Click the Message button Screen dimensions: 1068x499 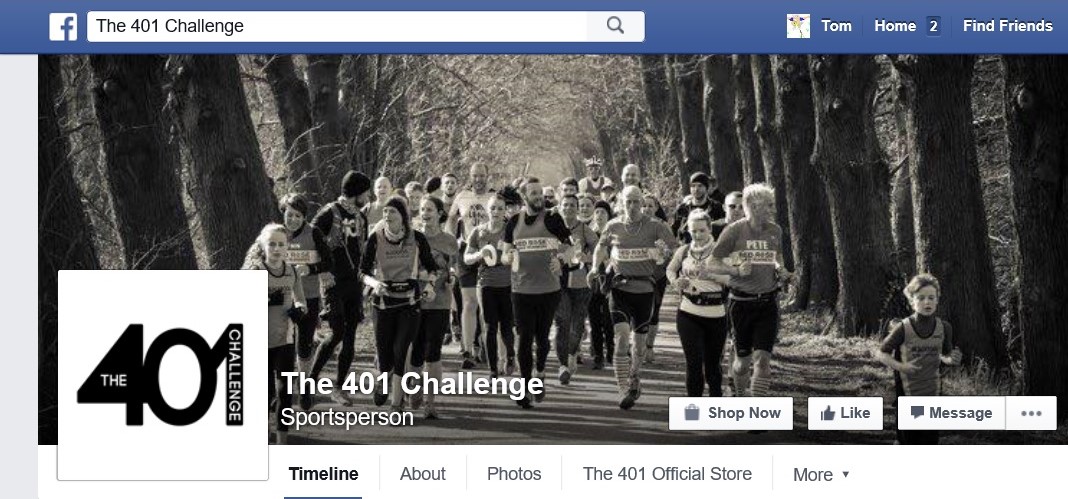(x=952, y=413)
